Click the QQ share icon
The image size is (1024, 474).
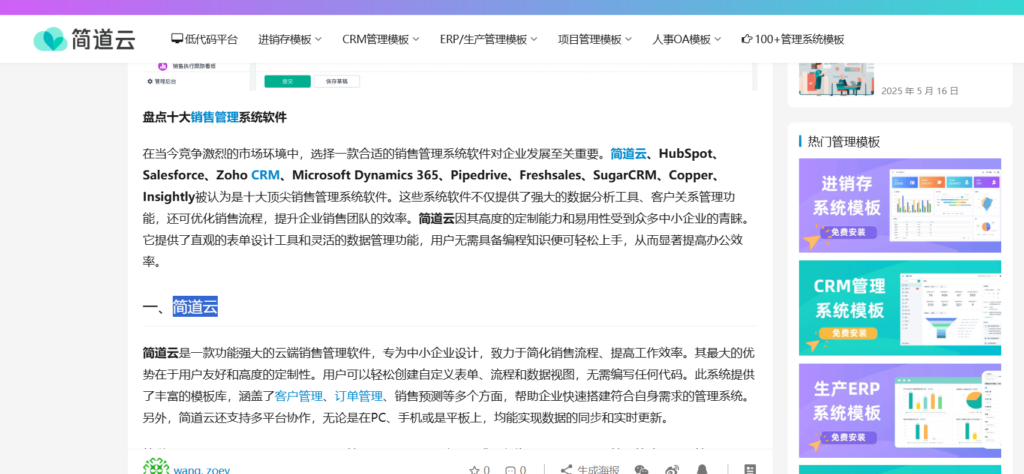tap(702, 469)
